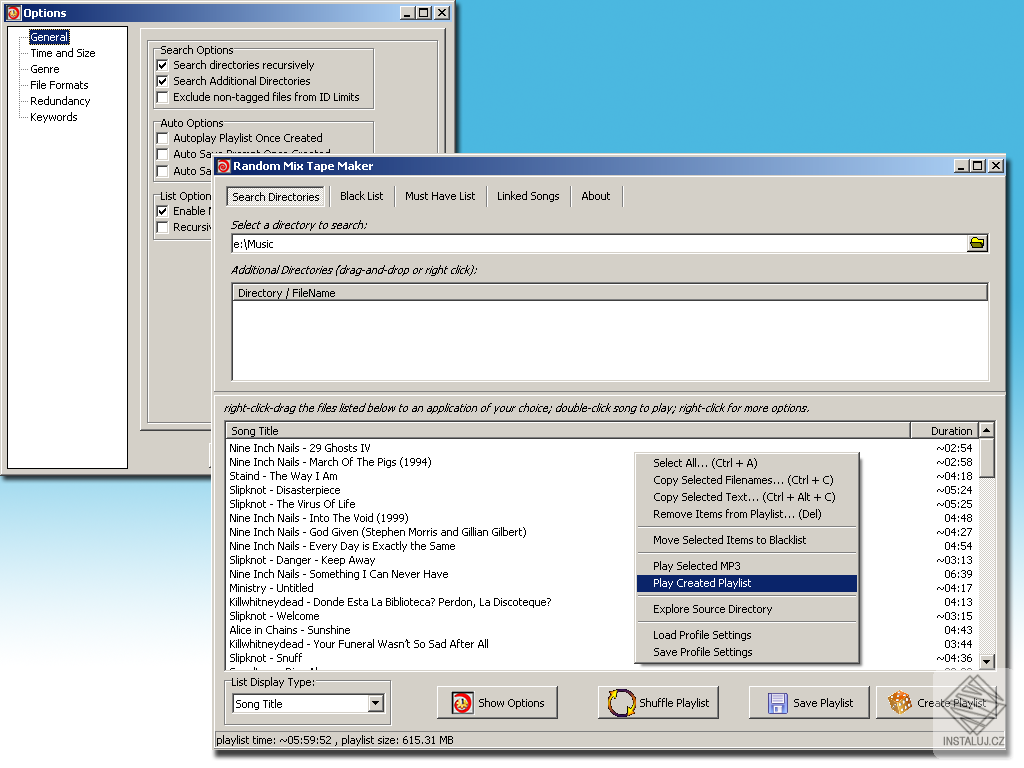Open the Search Directories tab
This screenshot has height=768, width=1024.
276,197
